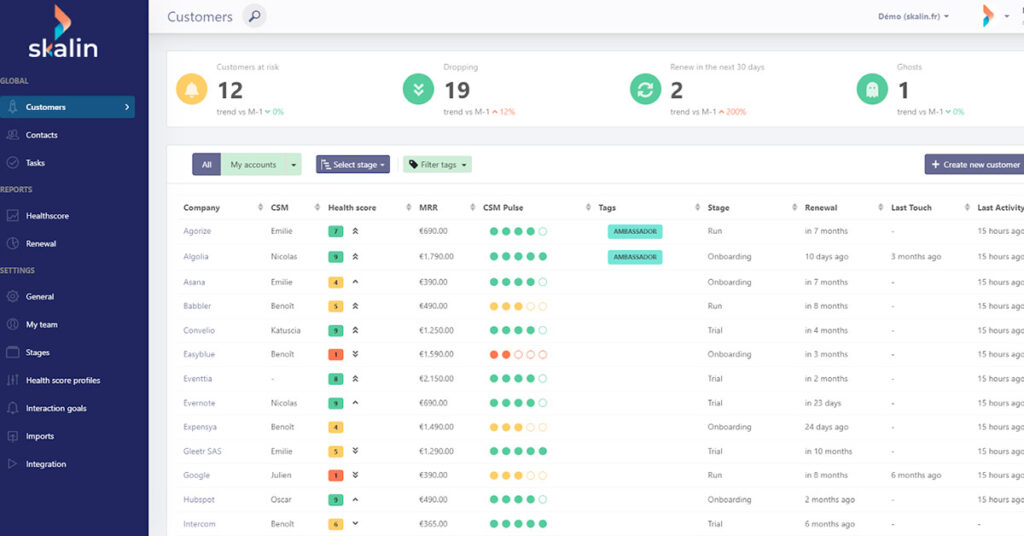Sort table by Health score column header
Viewport: 1024px width, 536px height.
[352, 208]
